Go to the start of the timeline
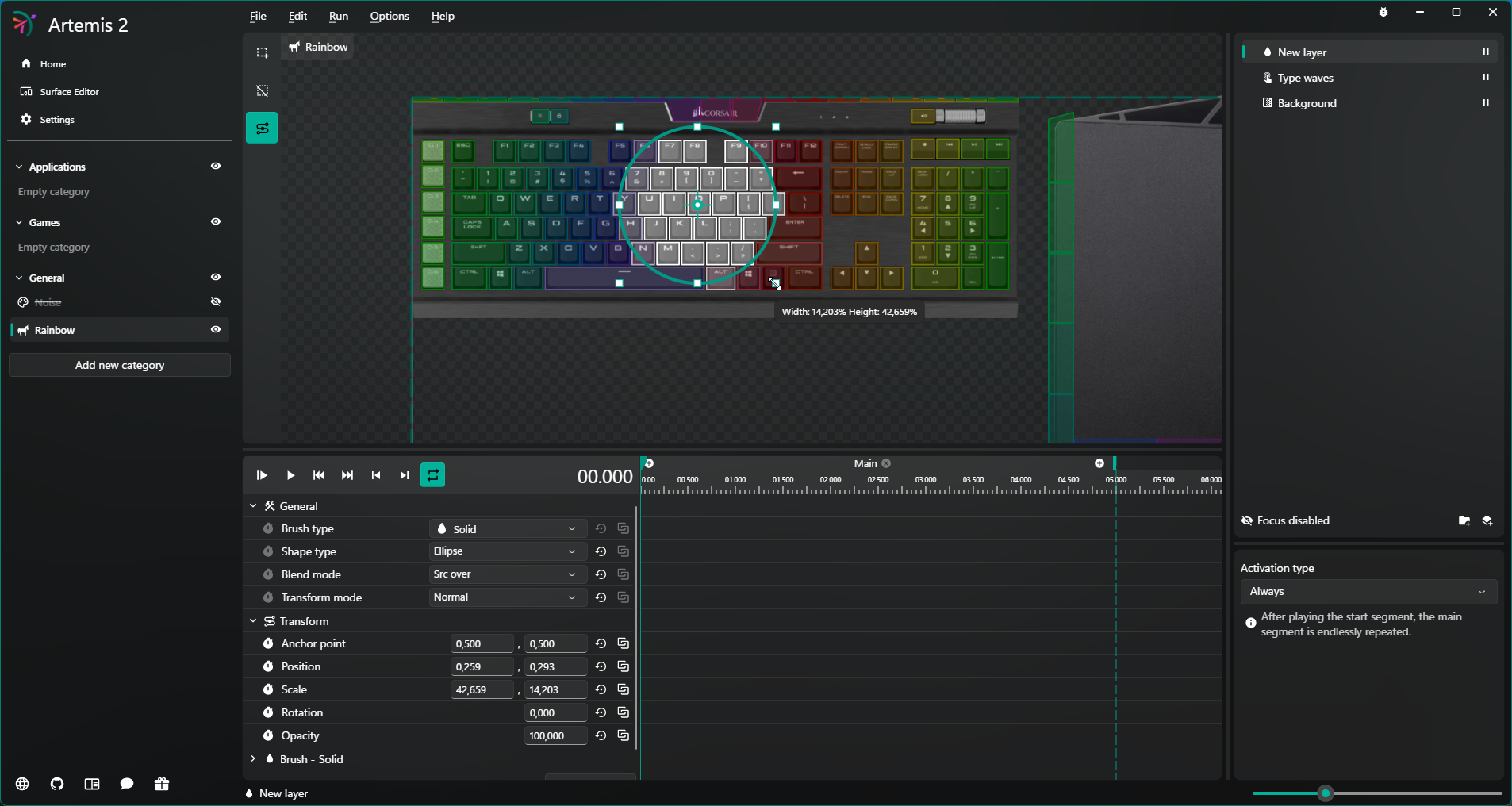The width and height of the screenshot is (1512, 806). click(319, 475)
